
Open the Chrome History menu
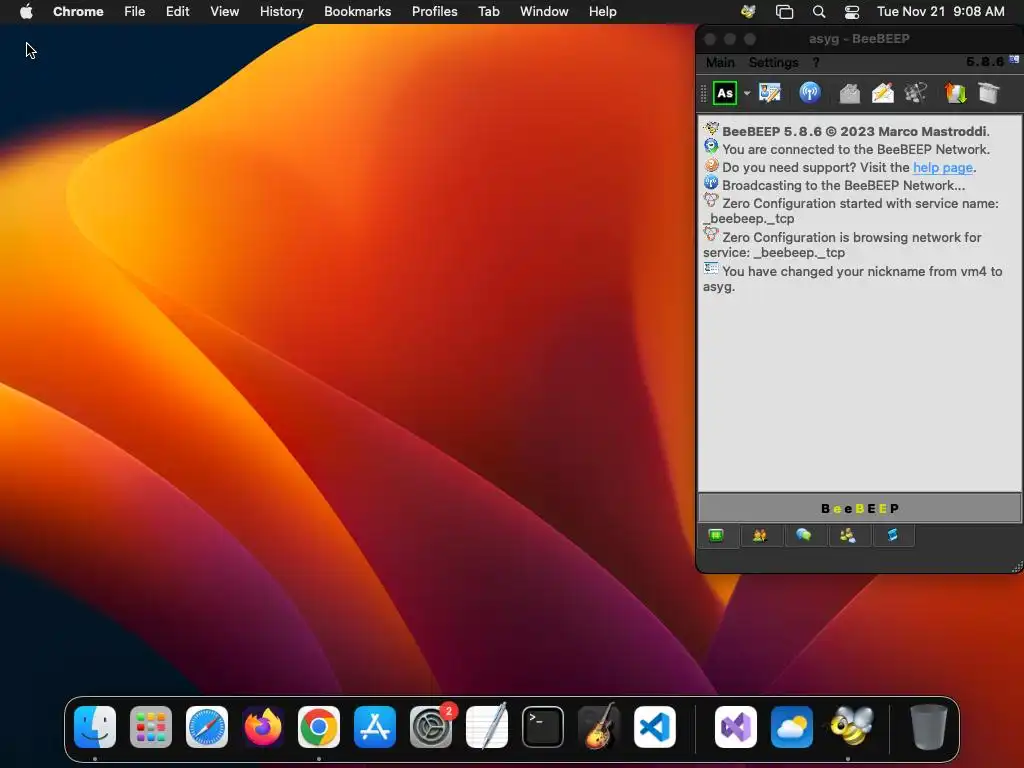point(281,11)
